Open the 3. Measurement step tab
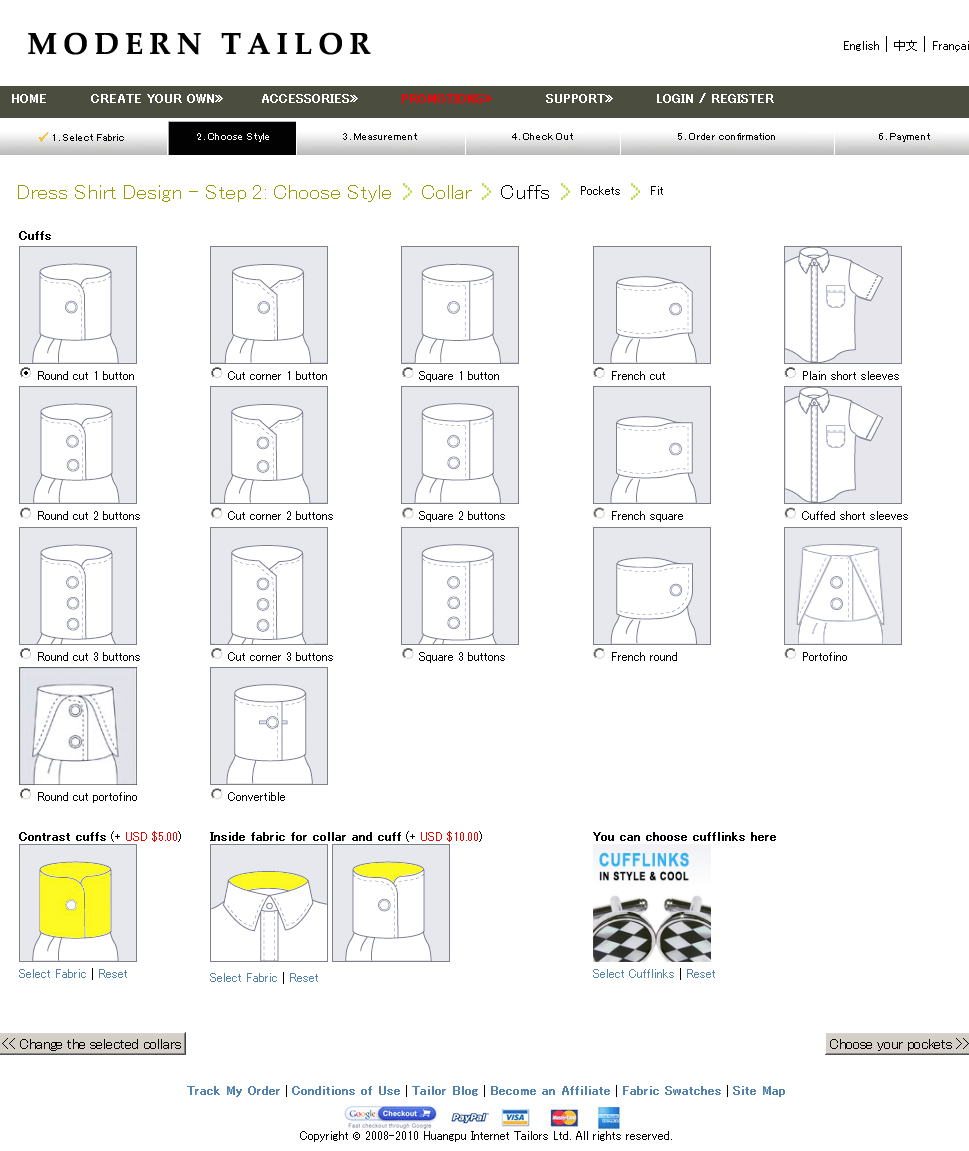 (x=380, y=137)
